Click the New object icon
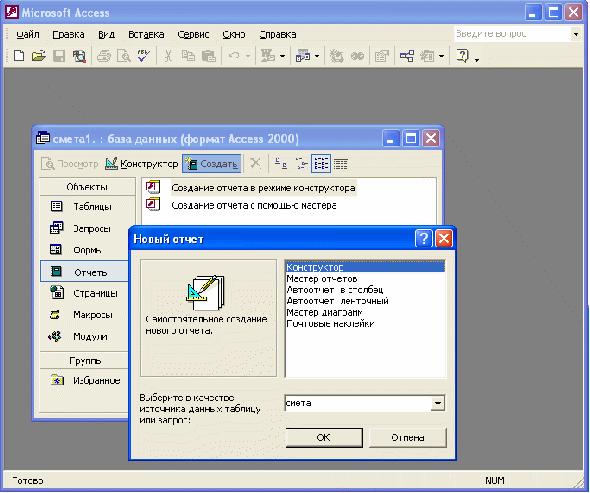590x493 pixels. point(427,56)
